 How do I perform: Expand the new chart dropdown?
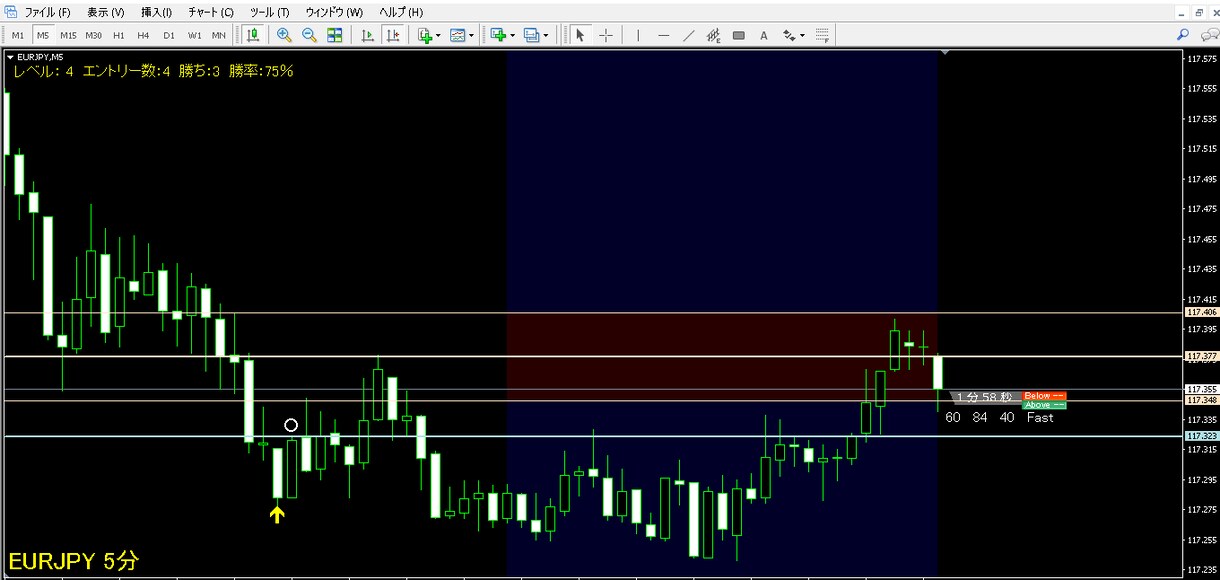pyautogui.click(x=503, y=35)
